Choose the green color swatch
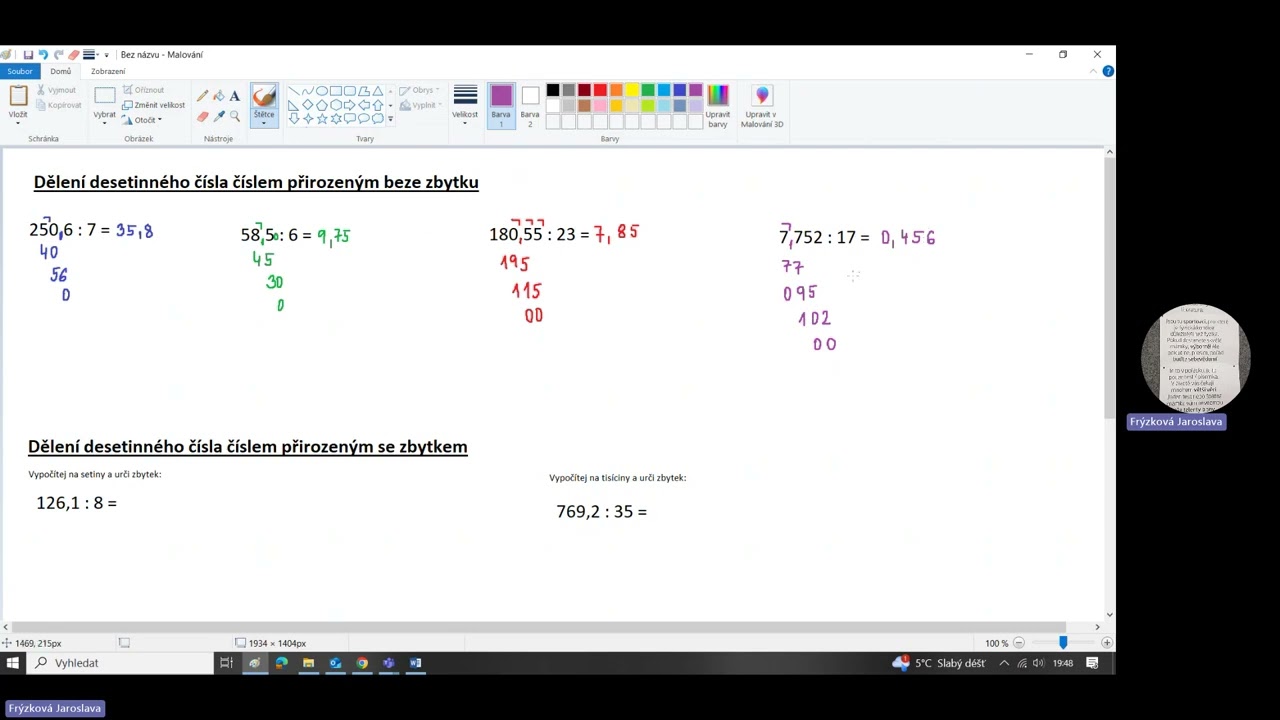Screen dimensions: 1280x720 click(x=648, y=90)
